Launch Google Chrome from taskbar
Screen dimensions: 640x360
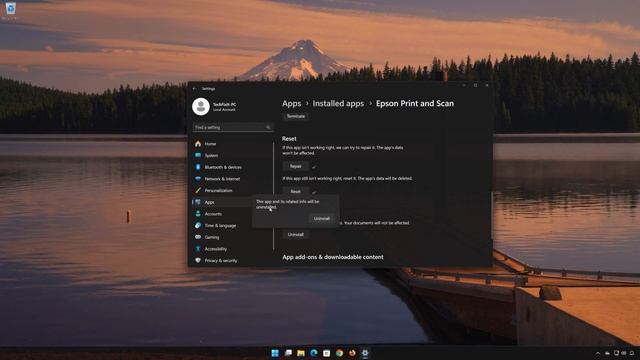tap(339, 353)
